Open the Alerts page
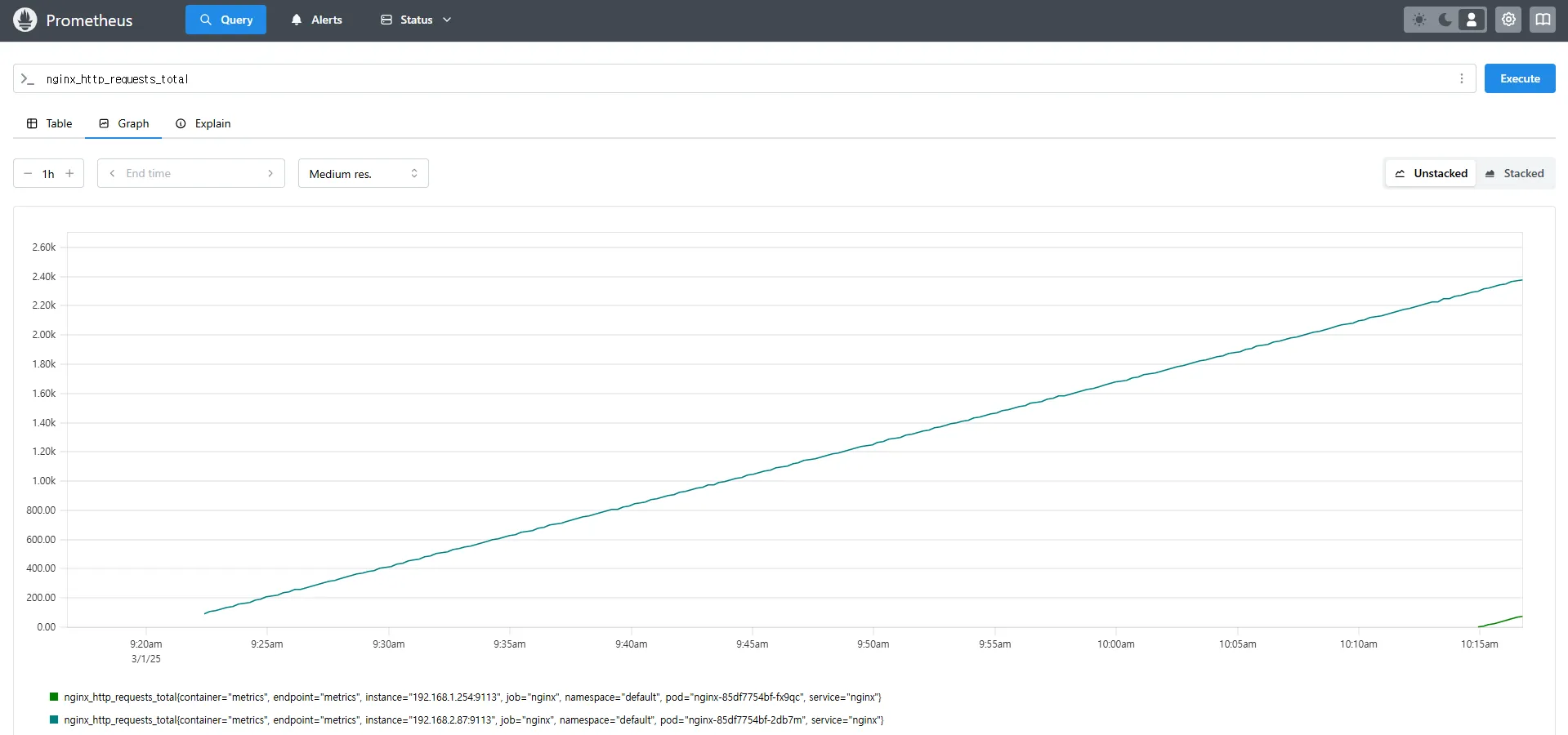This screenshot has height=735, width=1568. [x=316, y=20]
